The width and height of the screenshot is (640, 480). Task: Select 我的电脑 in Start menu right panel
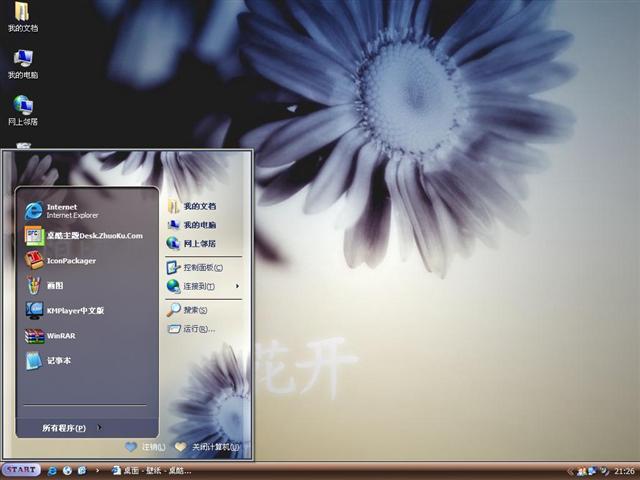tap(198, 225)
